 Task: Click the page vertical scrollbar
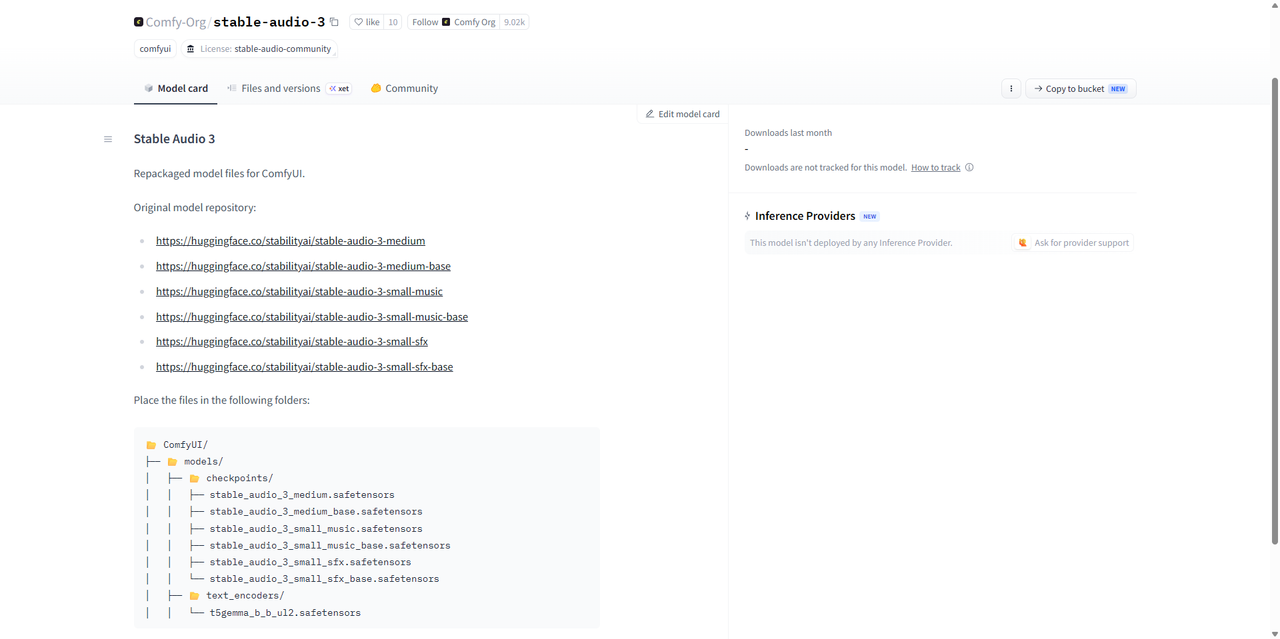tap(1274, 310)
